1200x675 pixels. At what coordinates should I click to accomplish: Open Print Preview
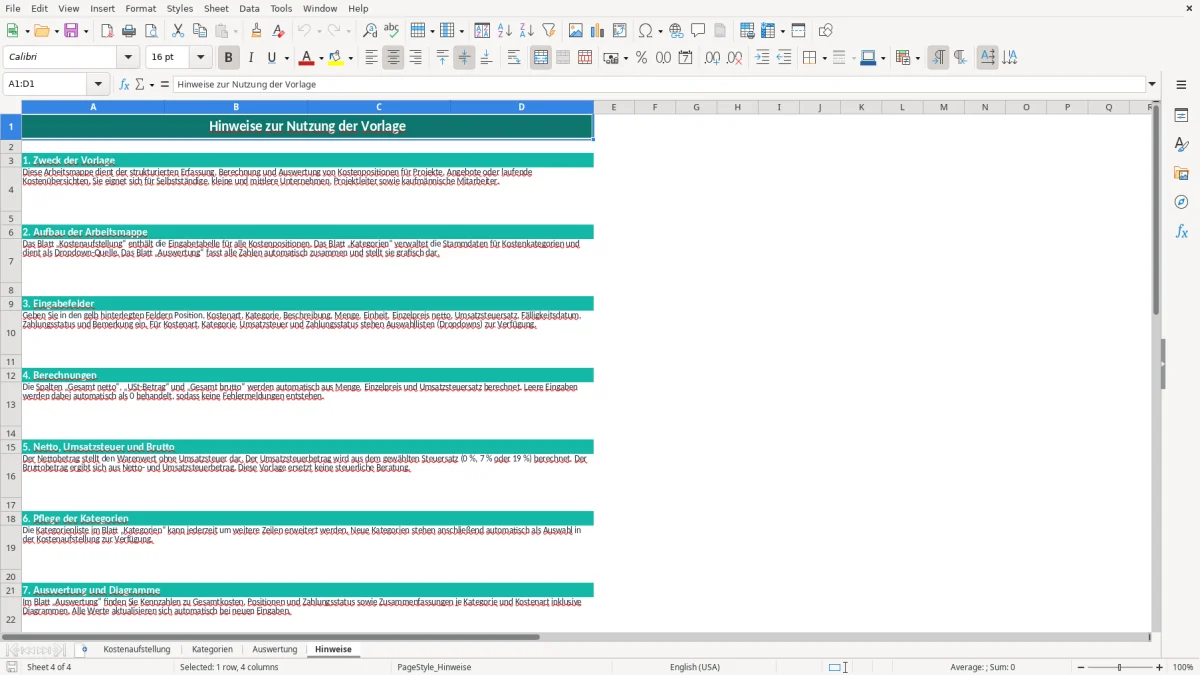click(151, 31)
